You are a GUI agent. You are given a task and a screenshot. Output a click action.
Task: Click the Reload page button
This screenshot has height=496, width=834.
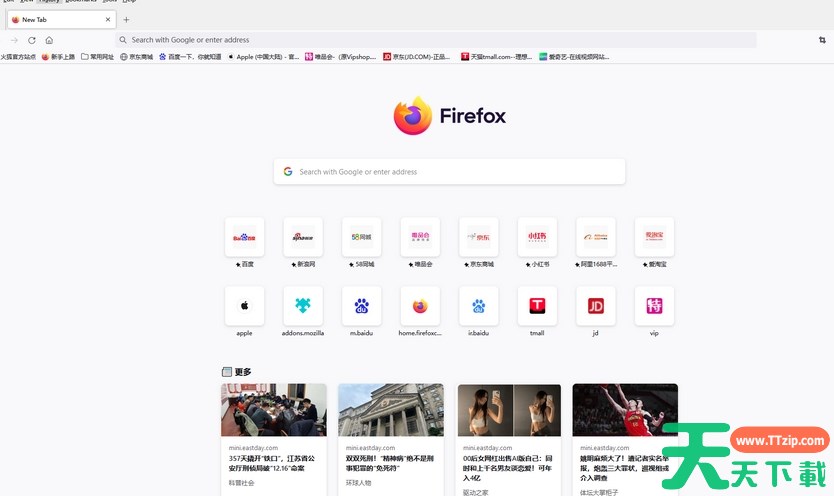click(32, 40)
